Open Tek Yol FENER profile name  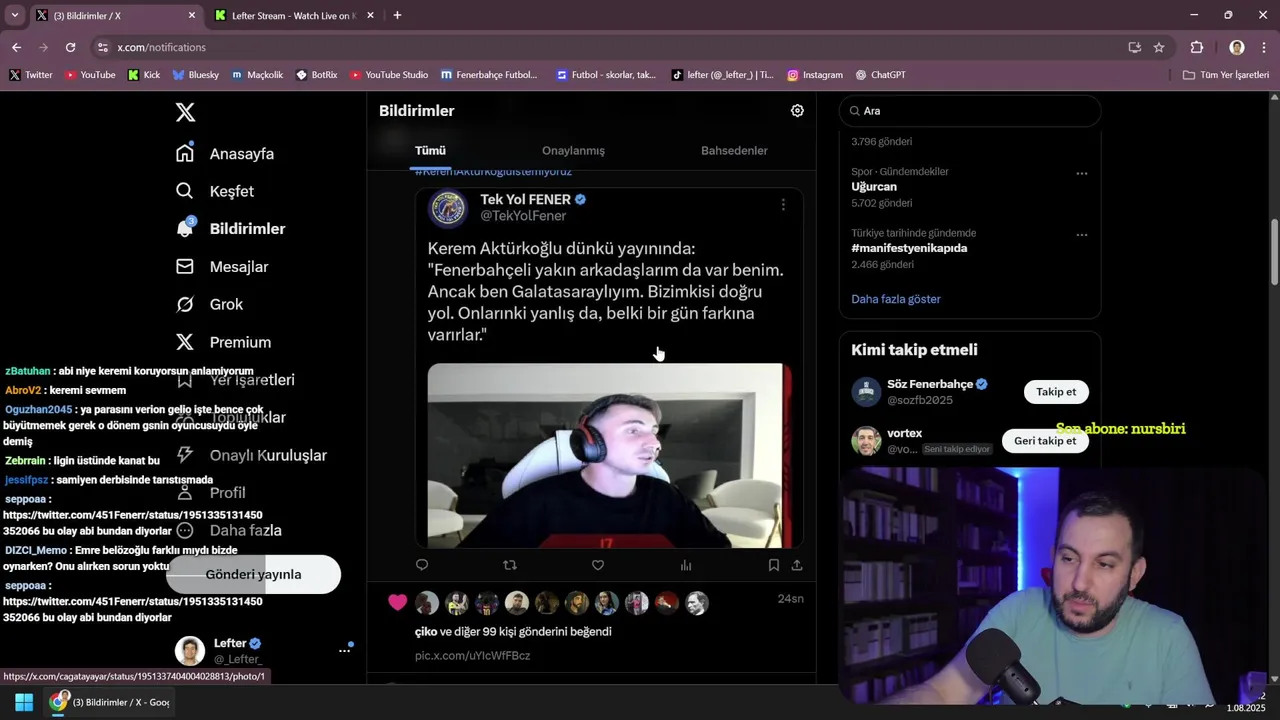[x=525, y=199]
